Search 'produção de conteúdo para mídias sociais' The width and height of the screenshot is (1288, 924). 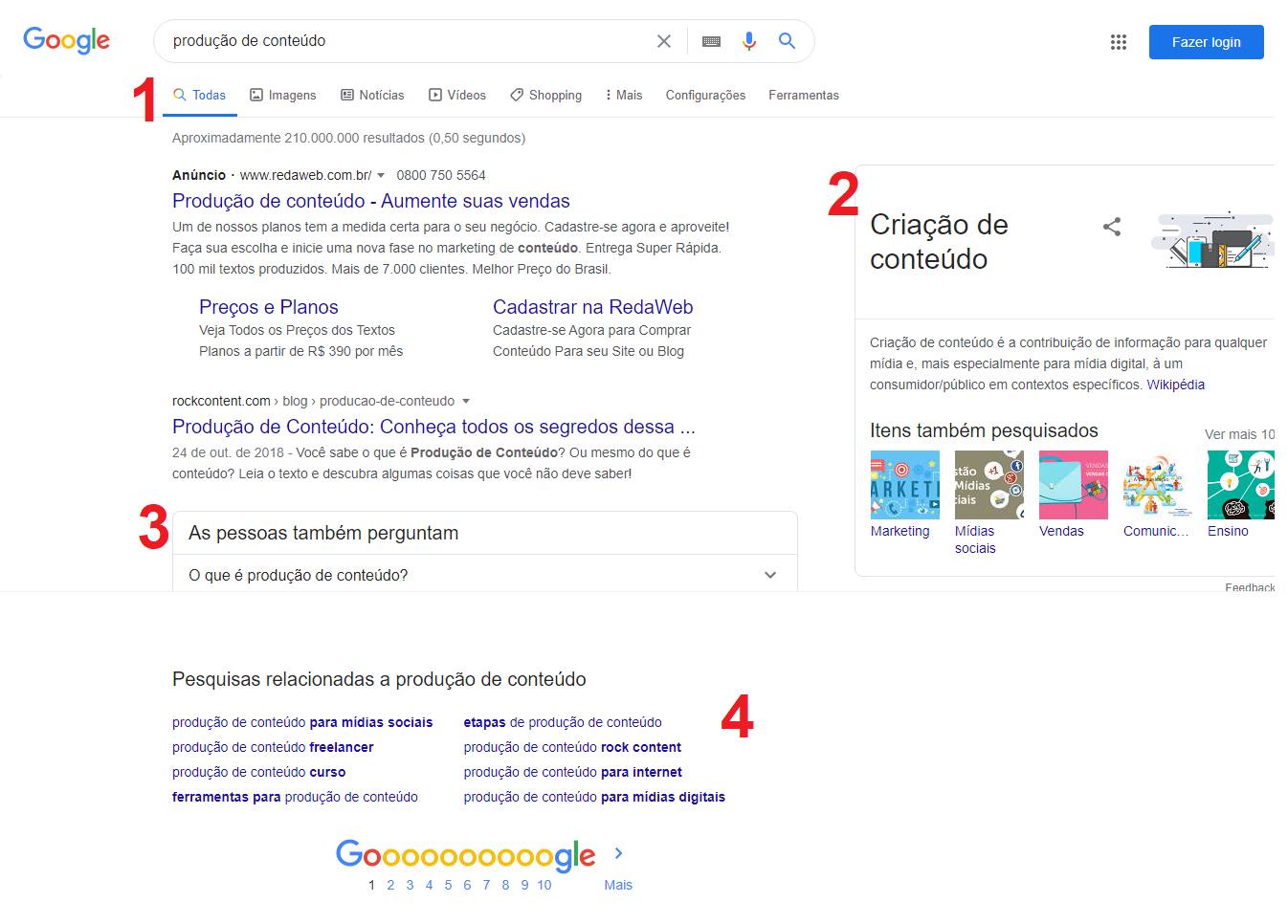(x=302, y=722)
